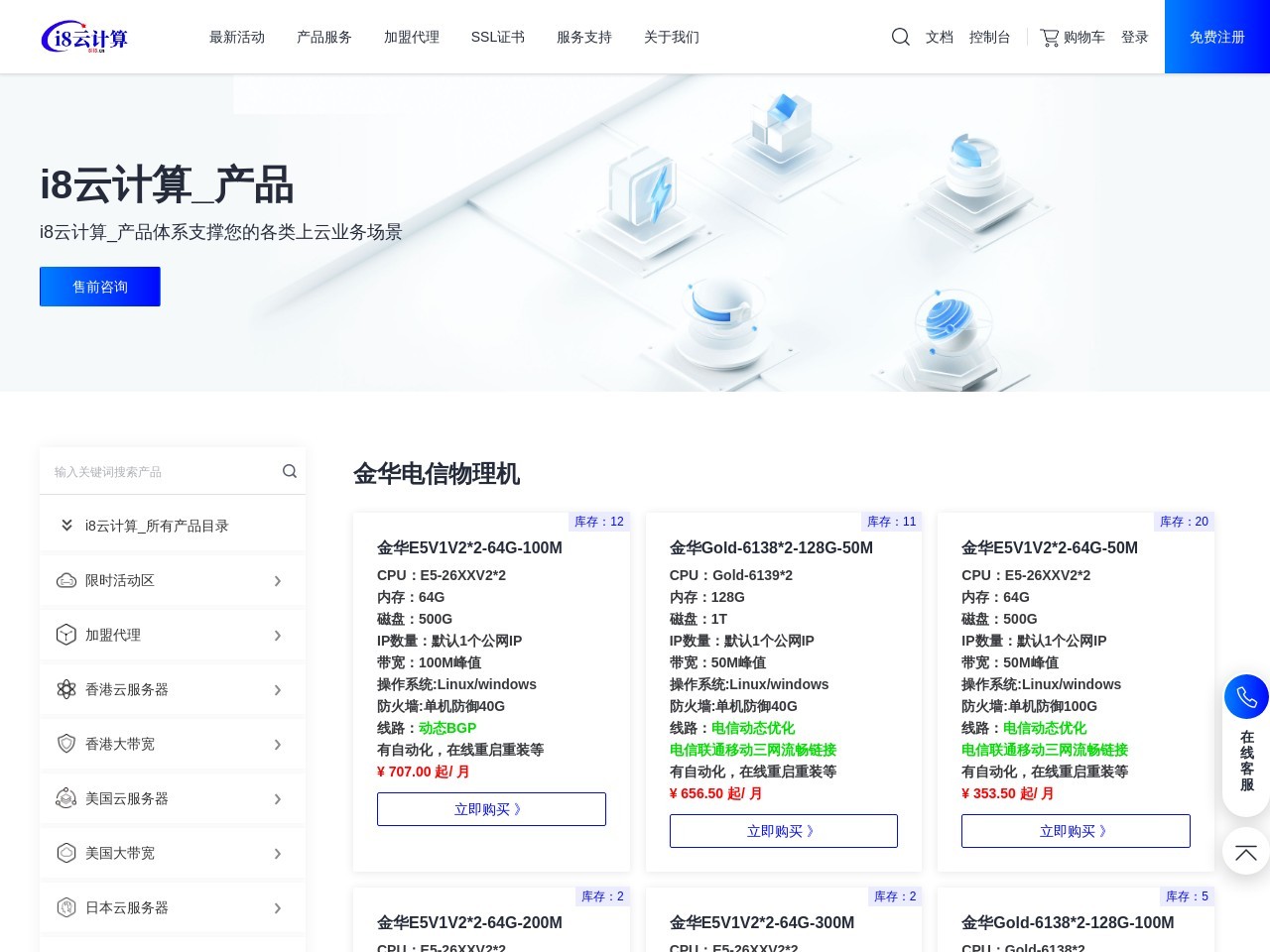Click the 香港大带宽 shield icon

65,744
